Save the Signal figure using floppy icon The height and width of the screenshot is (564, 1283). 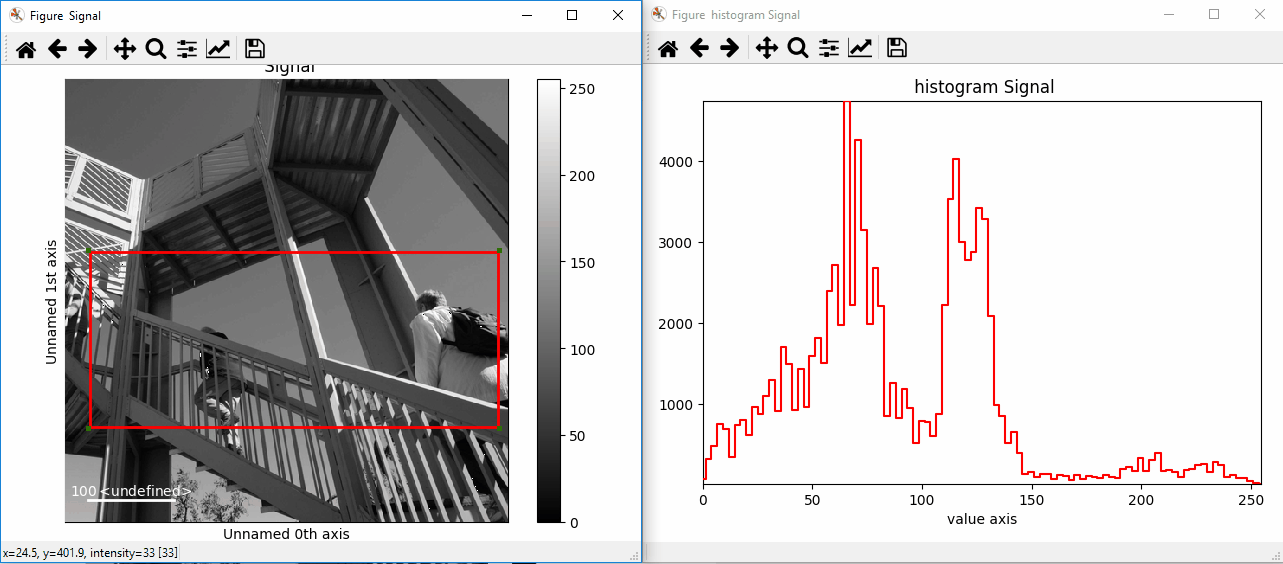pyautogui.click(x=255, y=49)
